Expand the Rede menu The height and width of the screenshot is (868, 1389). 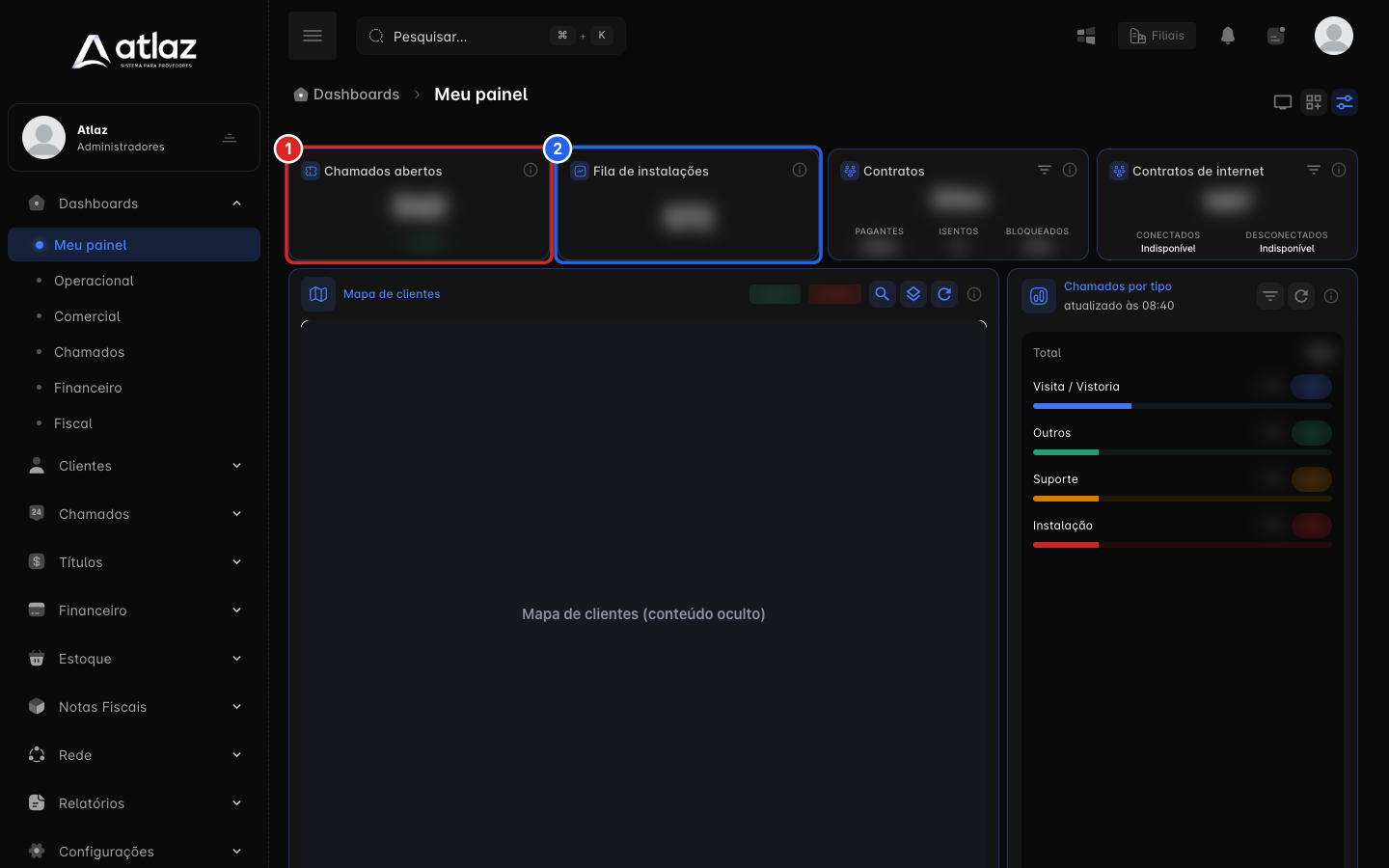134,755
